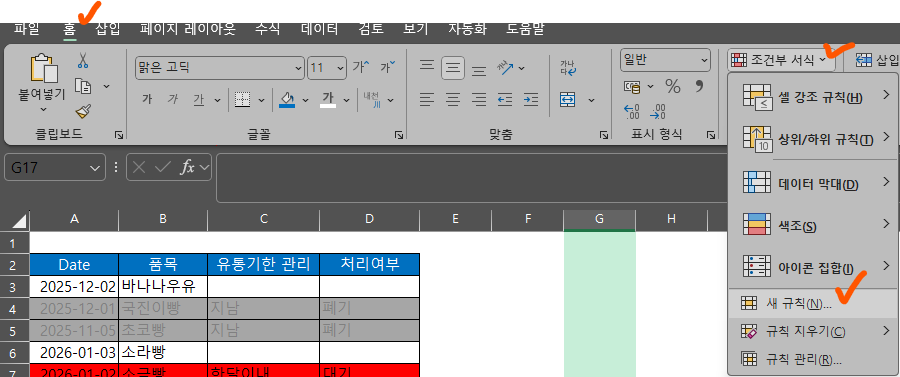This screenshot has width=900, height=377.
Task: Open the 조건부 서식 dropdown
Action: coord(781,60)
